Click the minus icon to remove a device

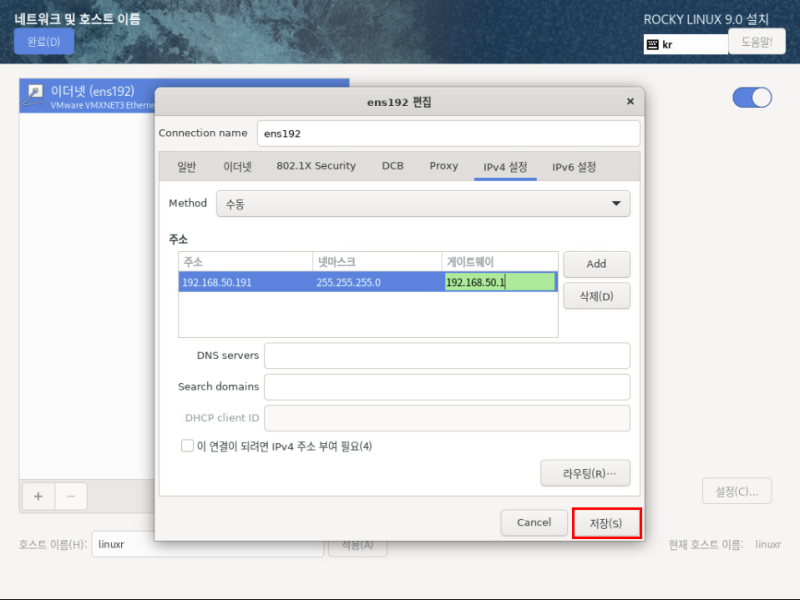tap(71, 496)
